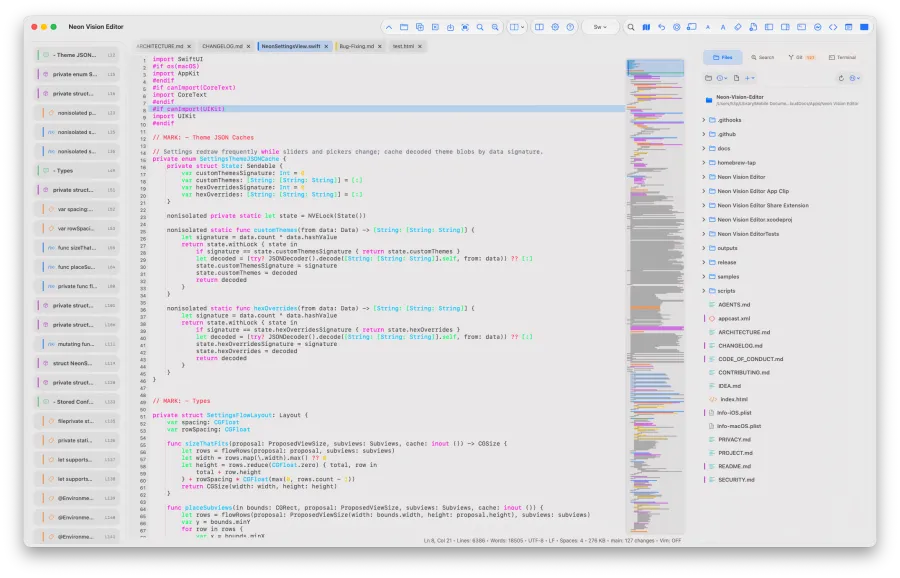Expand the homebrew-tap folder

pyautogui.click(x=704, y=162)
